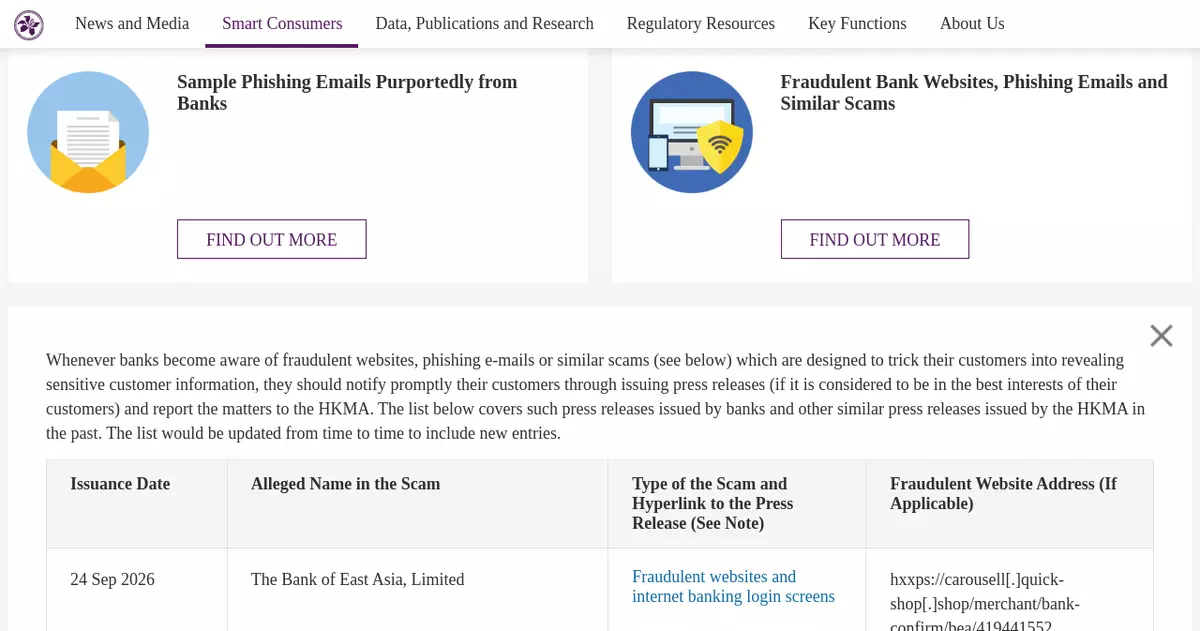This screenshot has width=1200, height=631.
Task: Open Sample Phishing Emails Purportedly from Banks heading
Action: point(347,92)
